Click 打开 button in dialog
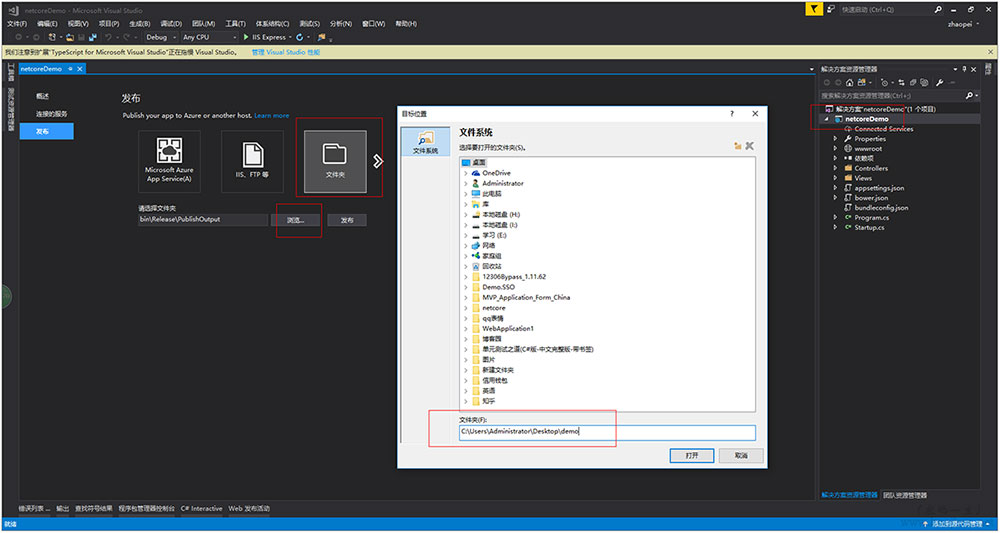Screen dimensions: 1000x533 pyautogui.click(x=691, y=456)
